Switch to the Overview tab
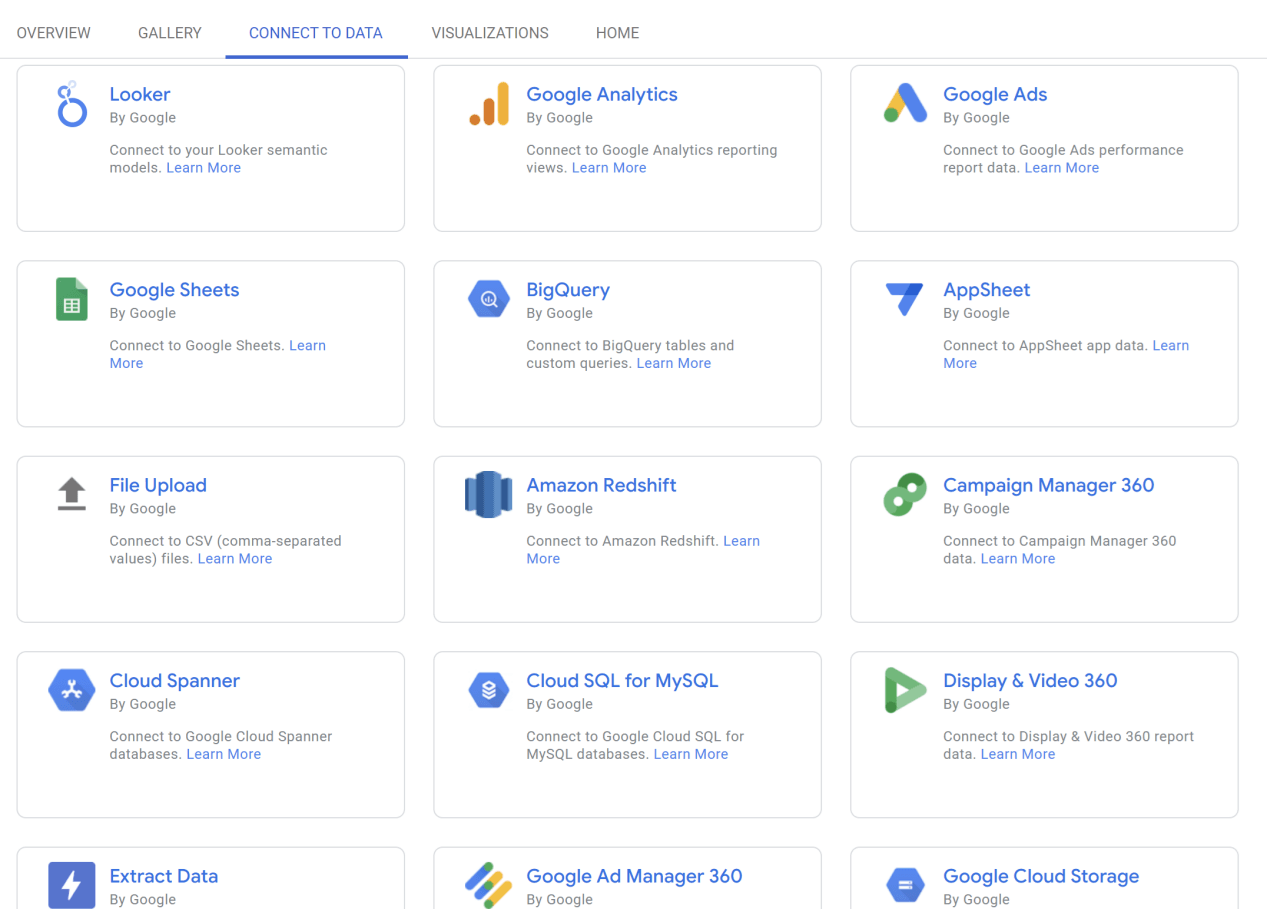The image size is (1267, 909). 54,33
